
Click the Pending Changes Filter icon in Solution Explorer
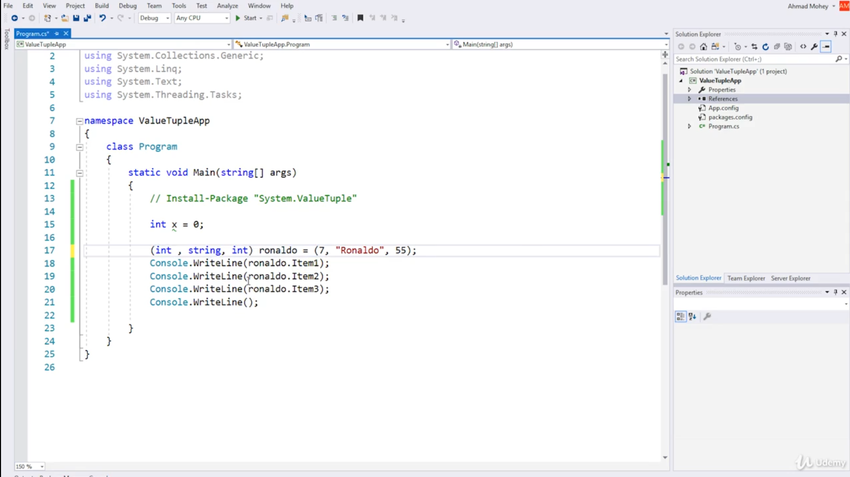pyautogui.click(x=738, y=47)
